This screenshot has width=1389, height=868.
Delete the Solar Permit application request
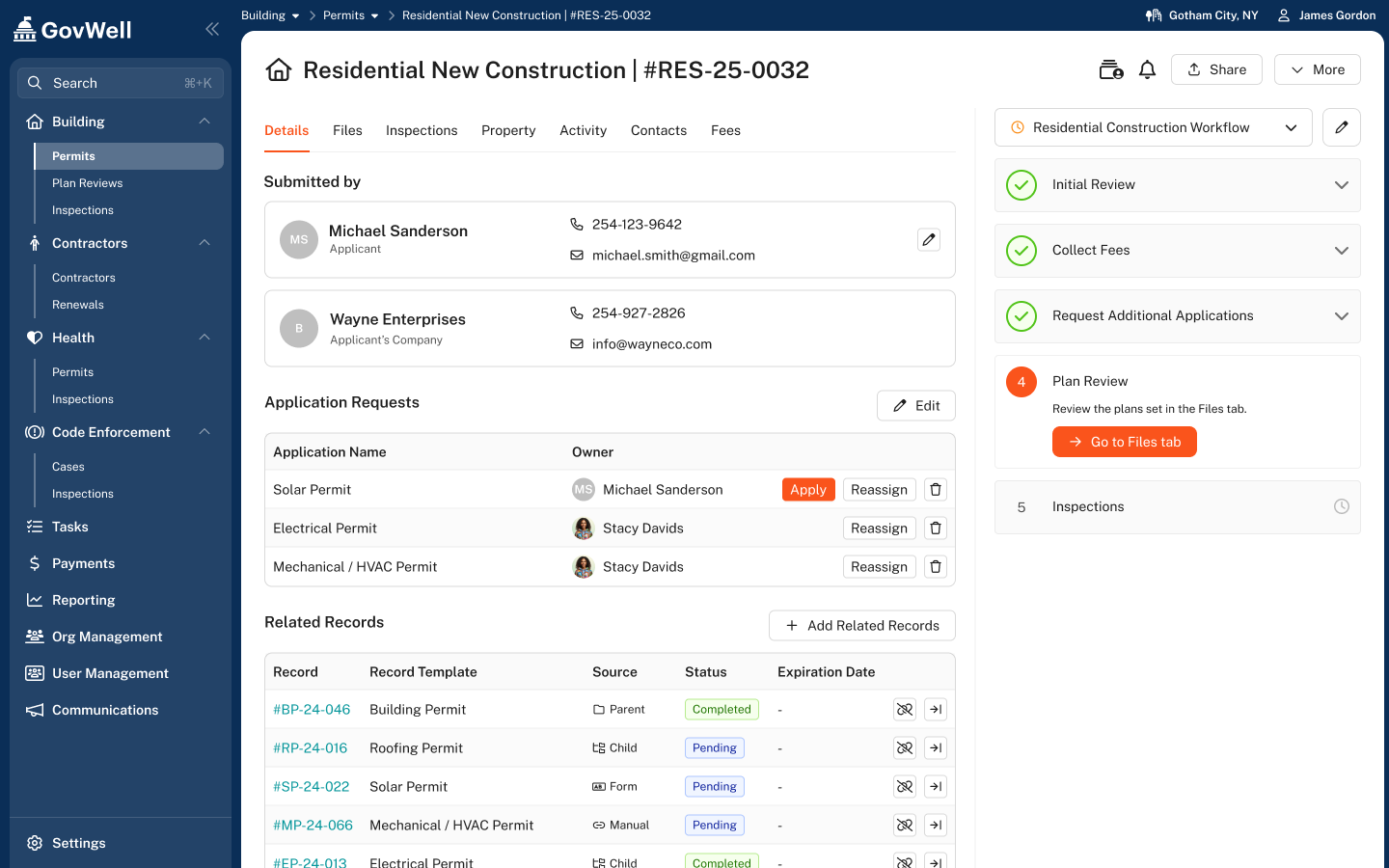(935, 490)
